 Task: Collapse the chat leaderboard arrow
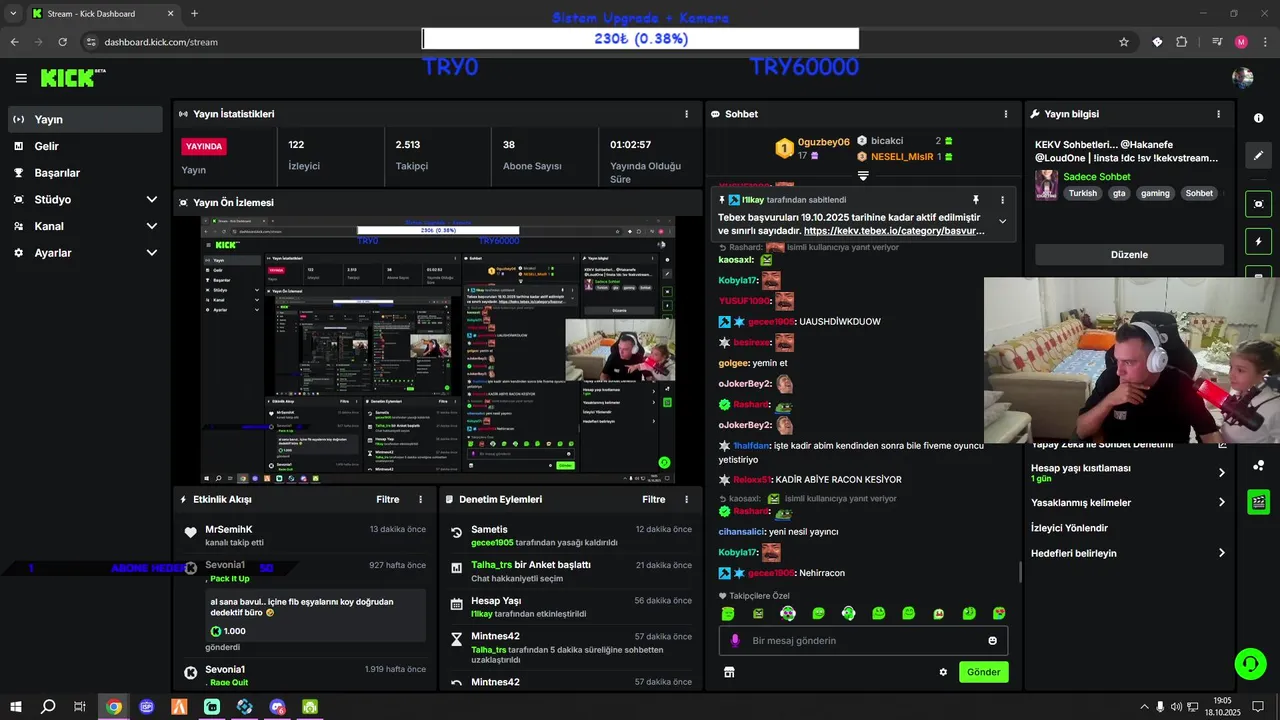tap(863, 176)
